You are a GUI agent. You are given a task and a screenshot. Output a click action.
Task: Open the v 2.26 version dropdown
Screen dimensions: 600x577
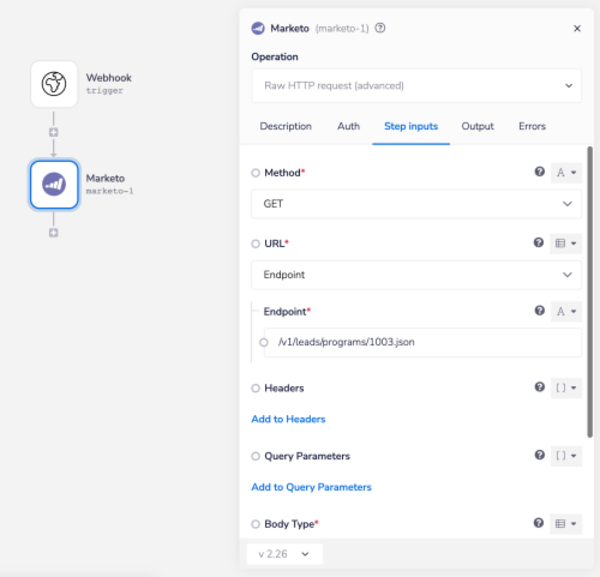pos(284,554)
